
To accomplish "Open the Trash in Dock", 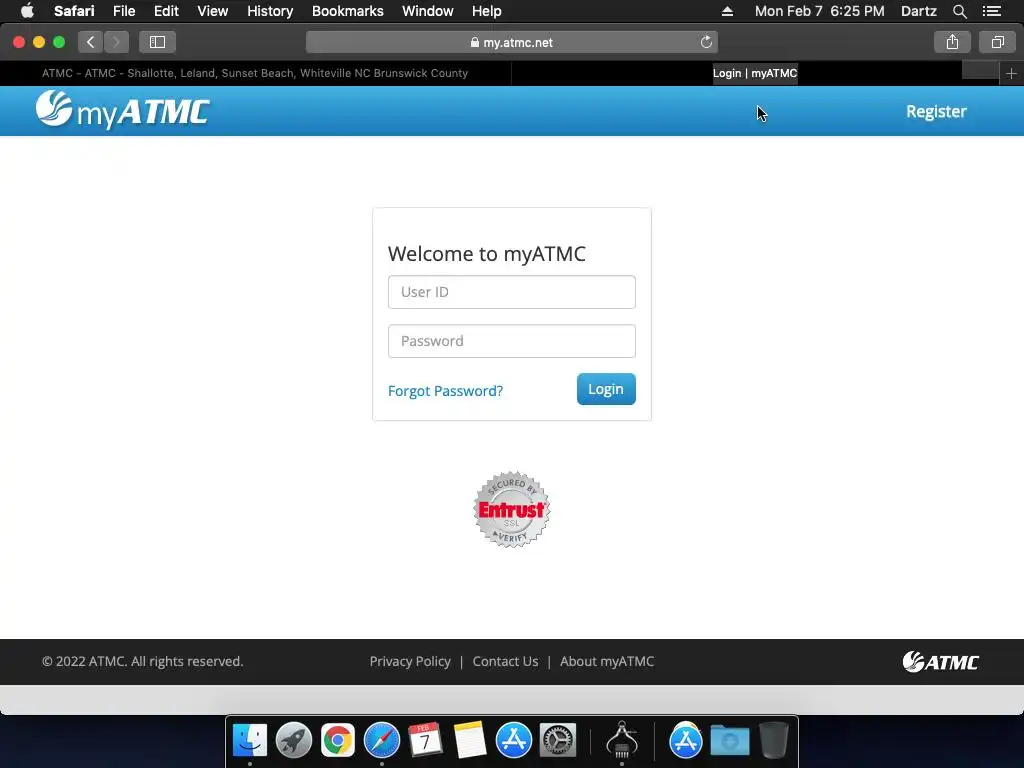I will (x=774, y=740).
